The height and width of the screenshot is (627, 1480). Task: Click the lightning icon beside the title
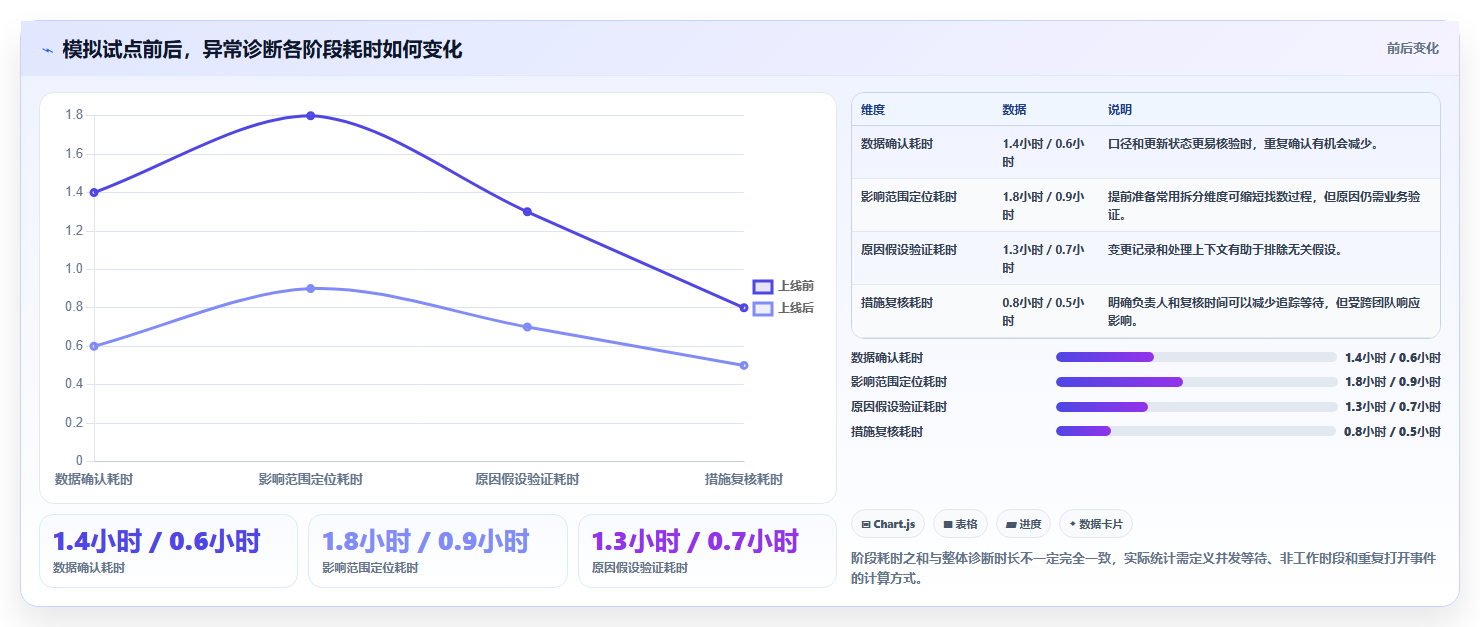[48, 50]
